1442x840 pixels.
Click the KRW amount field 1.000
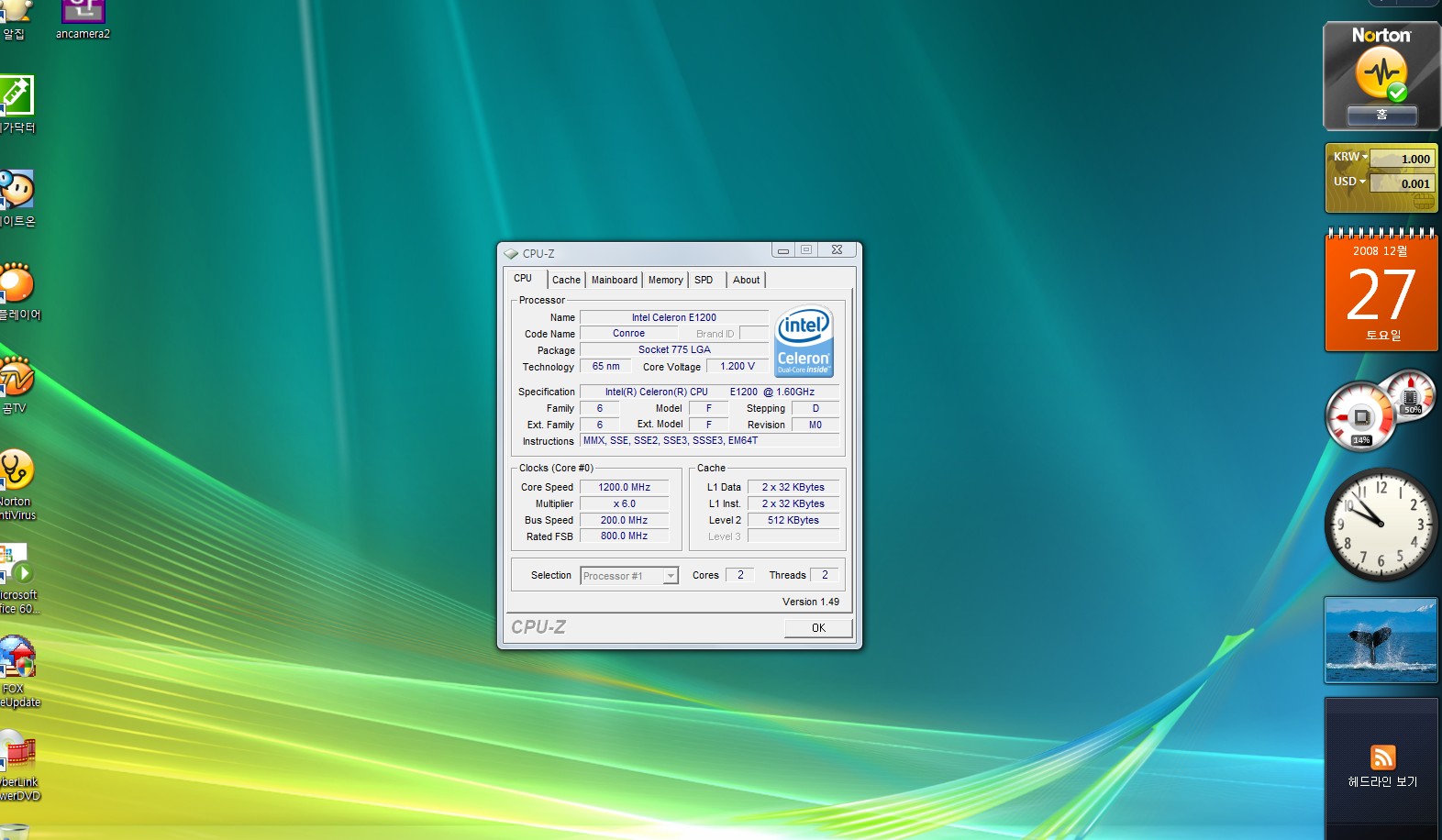pos(1402,159)
